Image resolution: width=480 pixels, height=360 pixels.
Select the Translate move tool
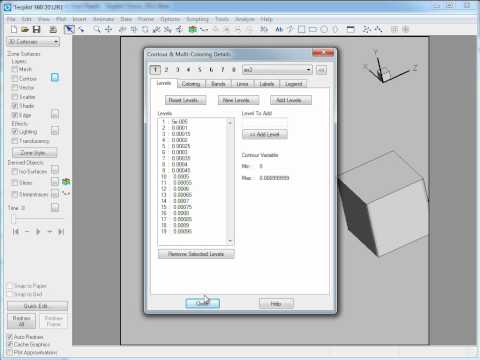[x=108, y=29]
